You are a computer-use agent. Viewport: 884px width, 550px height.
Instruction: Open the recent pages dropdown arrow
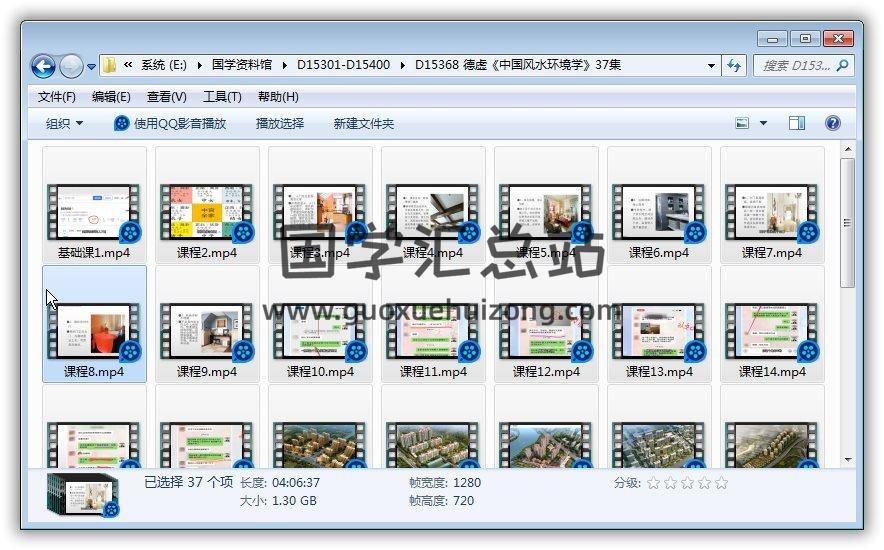click(92, 67)
